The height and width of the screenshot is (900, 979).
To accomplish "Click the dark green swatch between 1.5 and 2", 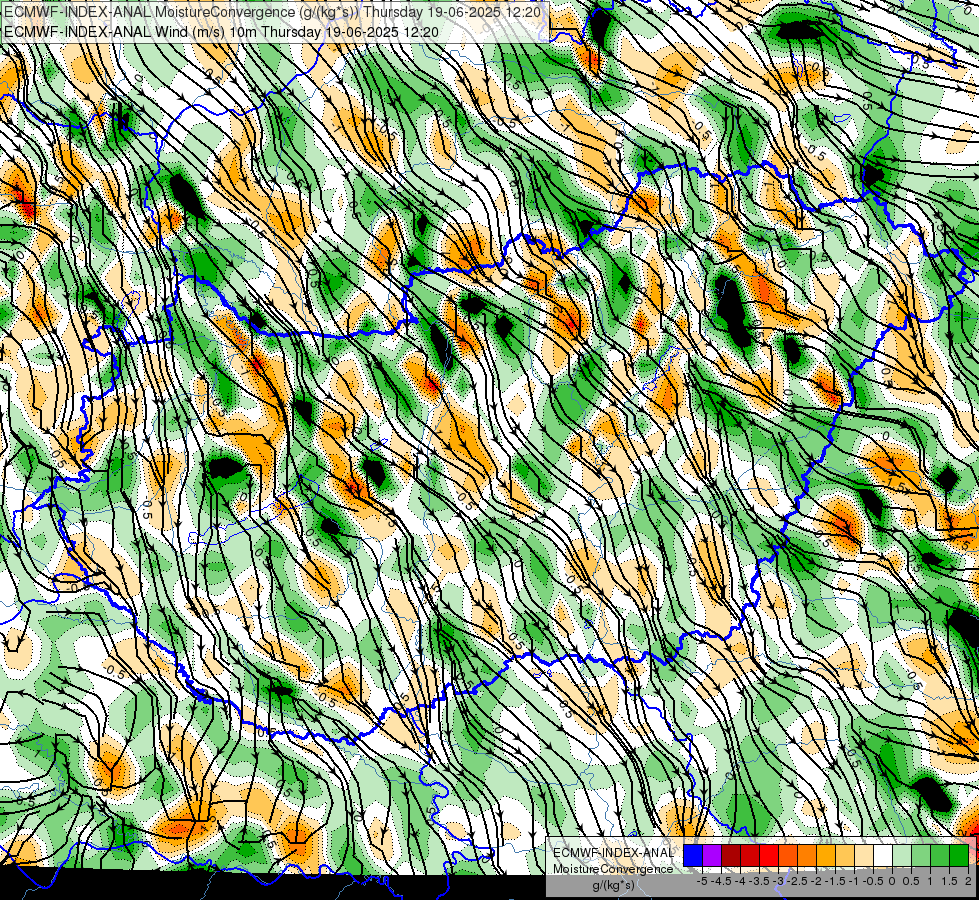I will click(959, 855).
